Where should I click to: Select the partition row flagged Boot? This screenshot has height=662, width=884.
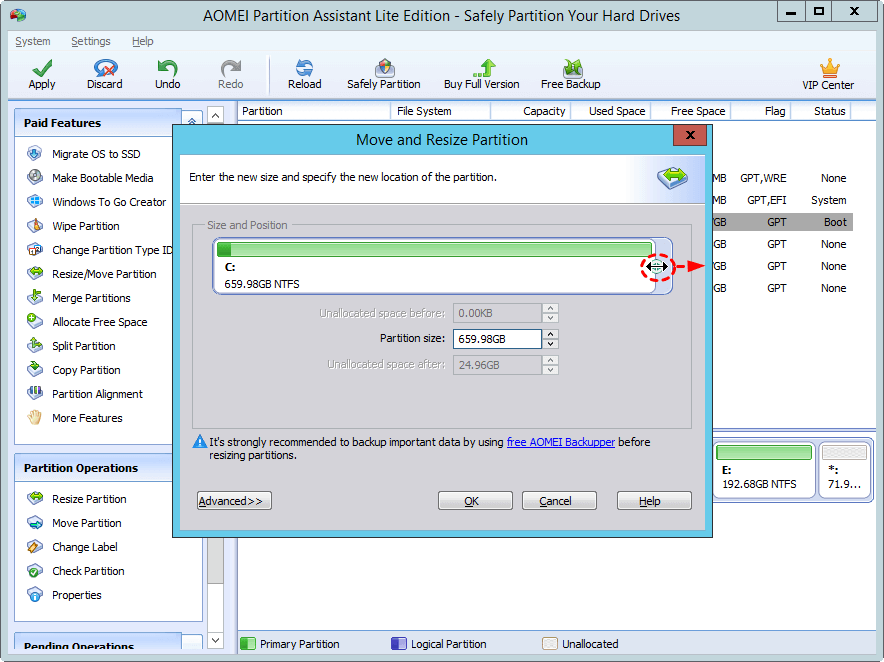point(783,222)
